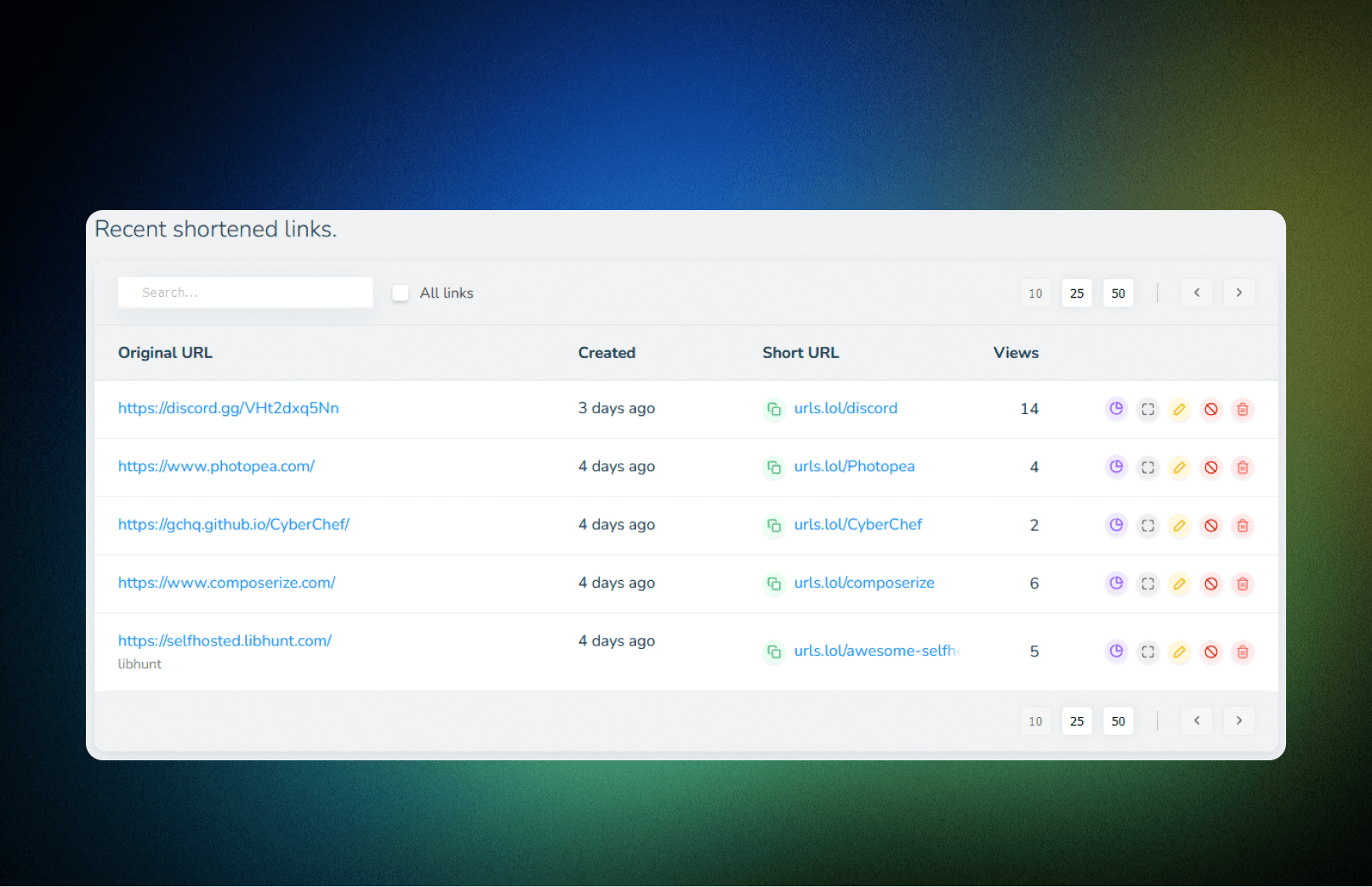Ban the urls.lol/CyberChef link
Viewport: 1372px width, 887px height.
[1211, 526]
